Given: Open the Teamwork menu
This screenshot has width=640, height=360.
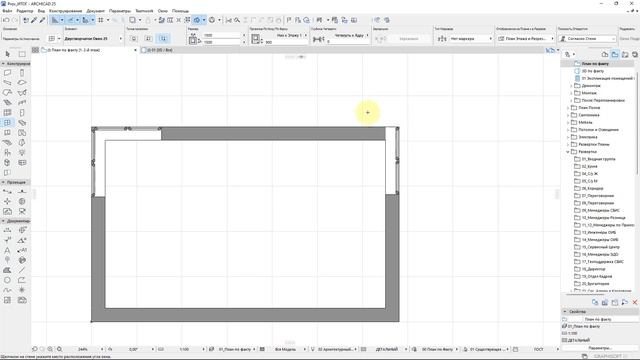Looking at the screenshot, I should (x=144, y=11).
